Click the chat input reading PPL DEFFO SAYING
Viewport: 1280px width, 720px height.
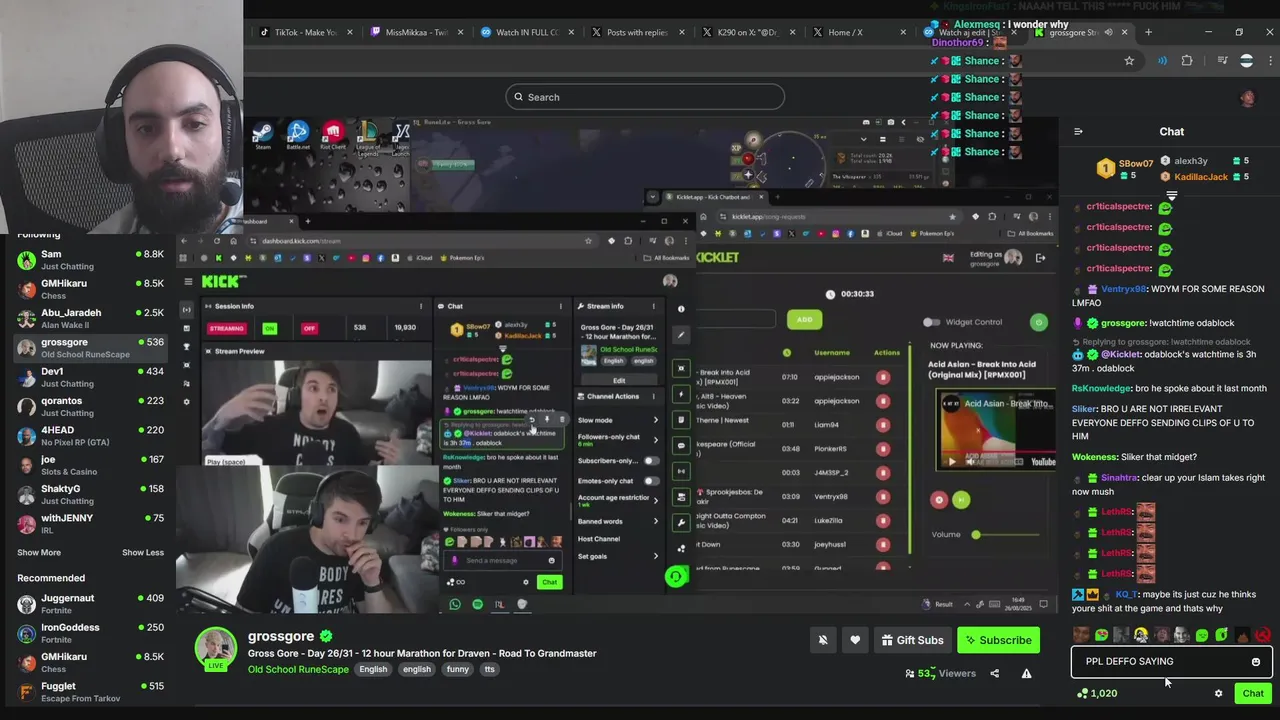(1171, 661)
